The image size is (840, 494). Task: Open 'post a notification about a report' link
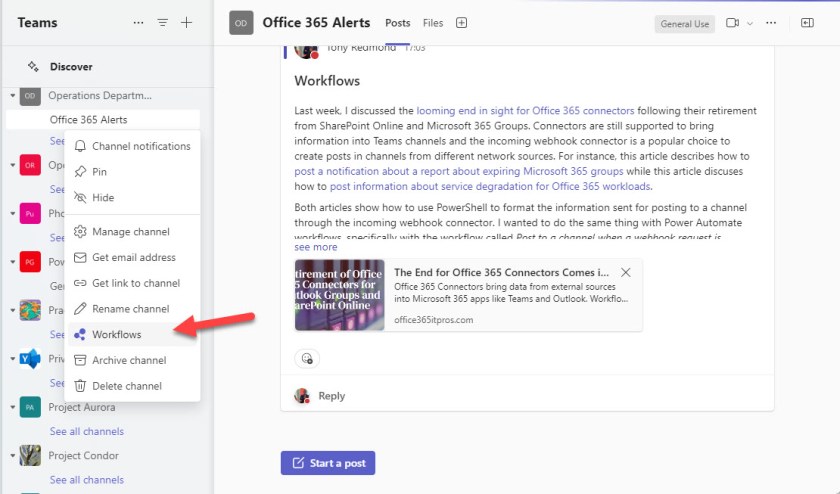[x=459, y=171]
